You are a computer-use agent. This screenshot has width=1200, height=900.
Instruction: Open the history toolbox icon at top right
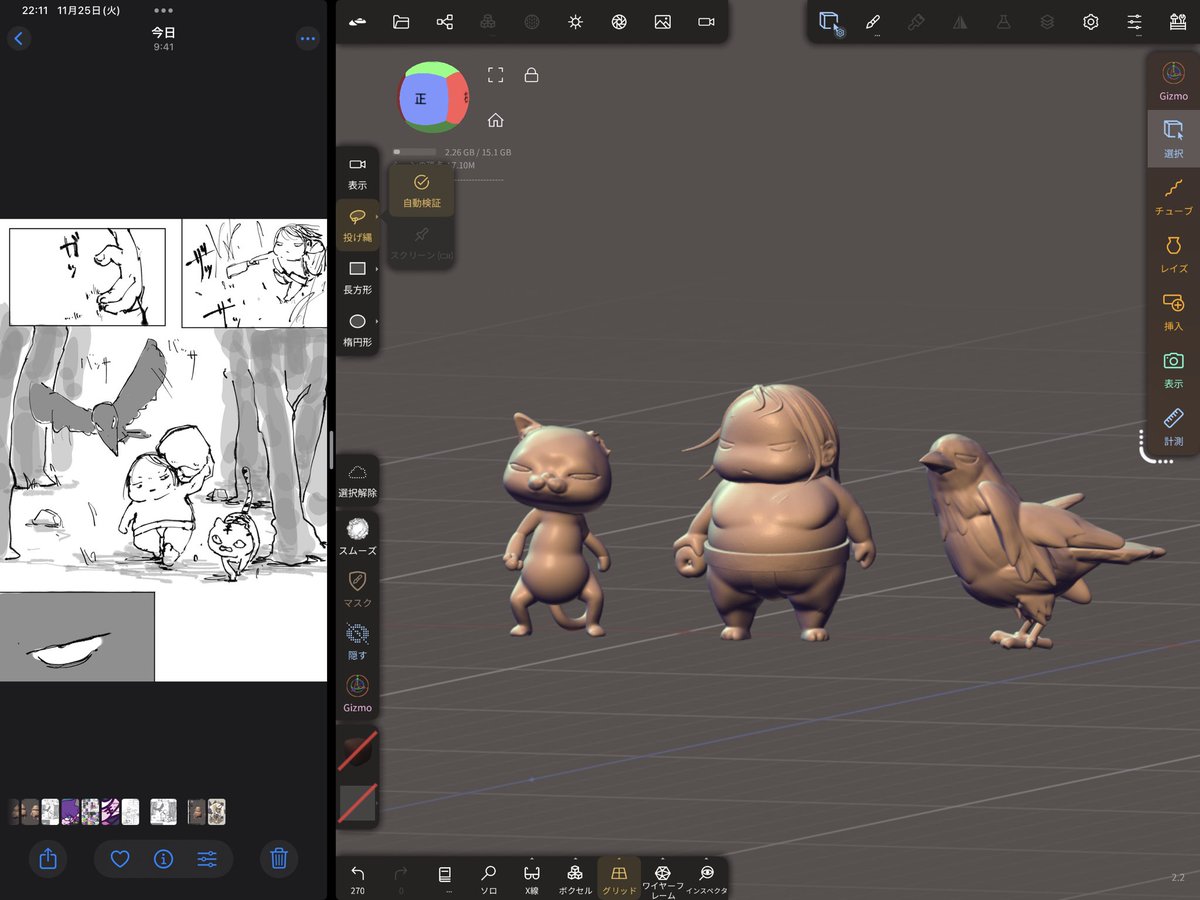[1177, 22]
